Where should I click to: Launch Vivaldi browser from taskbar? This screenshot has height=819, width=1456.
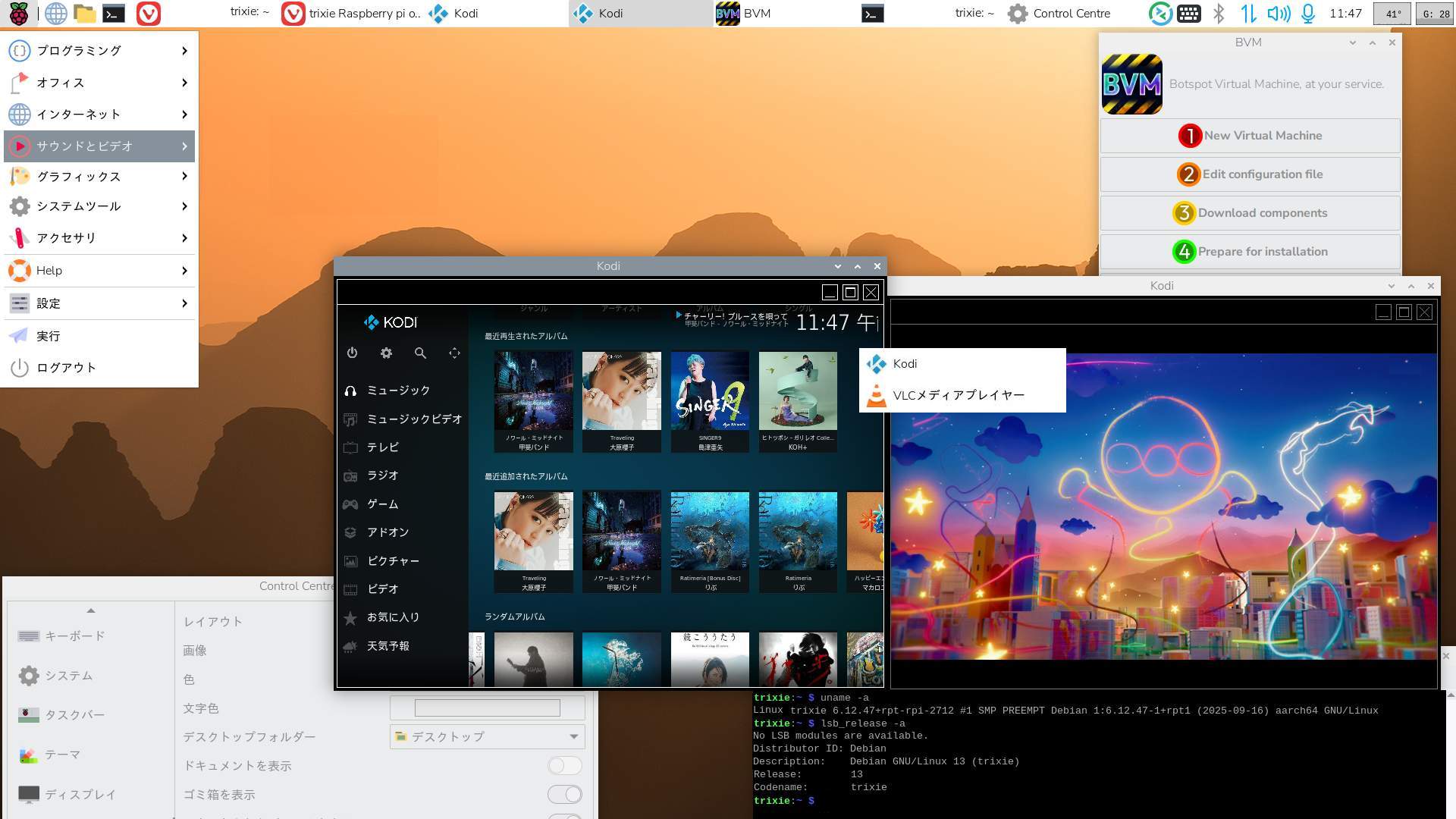point(149,13)
